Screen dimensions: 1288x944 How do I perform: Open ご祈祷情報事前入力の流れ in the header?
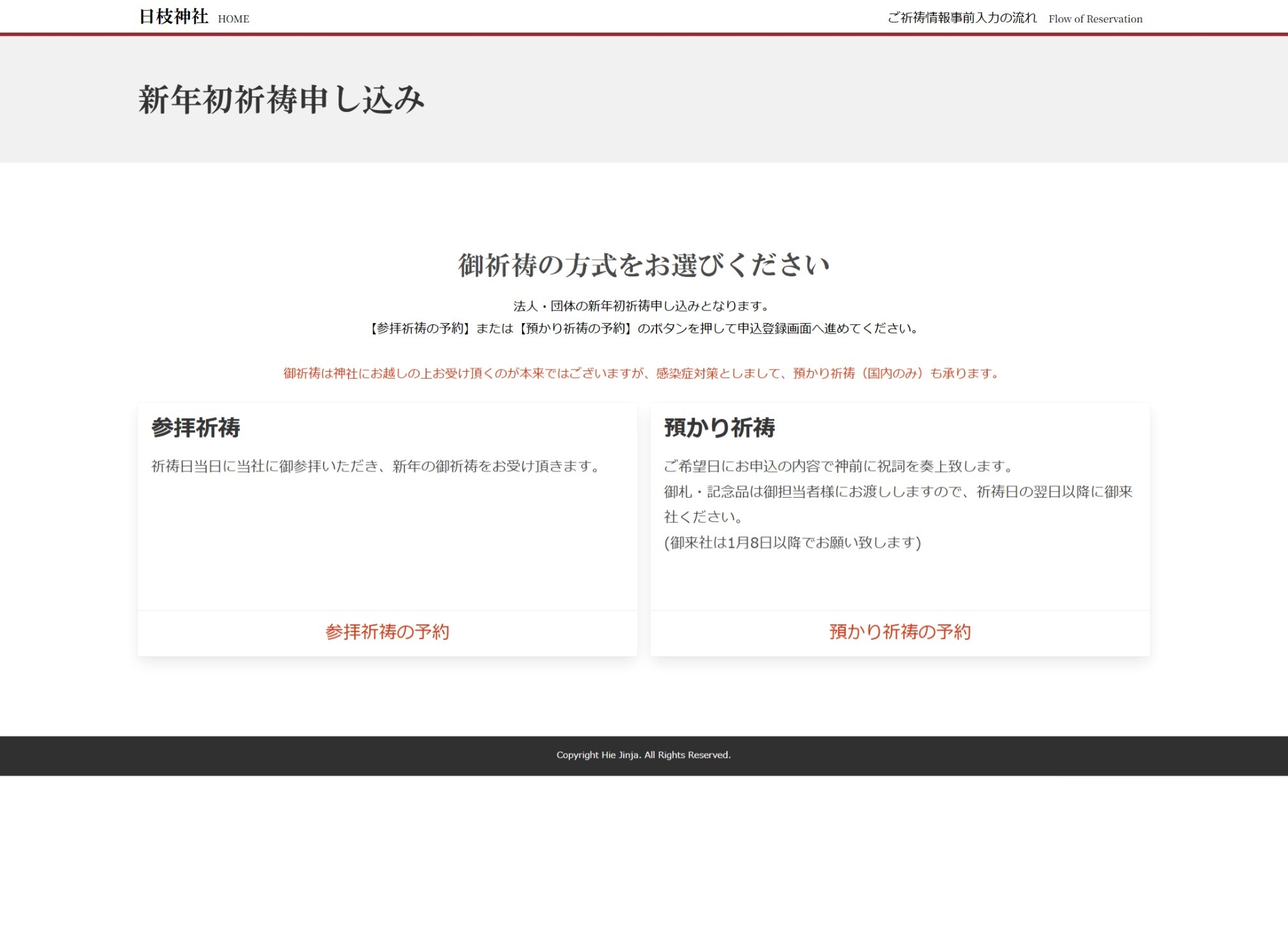point(962,18)
